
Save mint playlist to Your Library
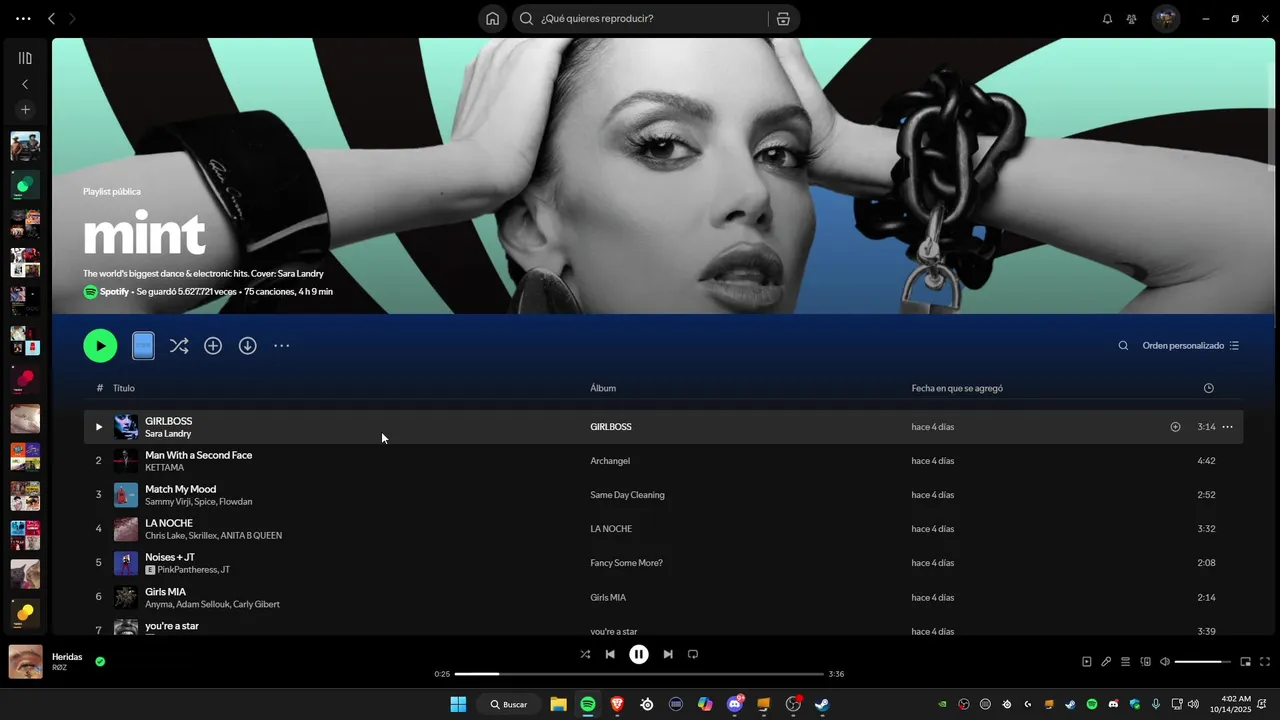coord(213,346)
